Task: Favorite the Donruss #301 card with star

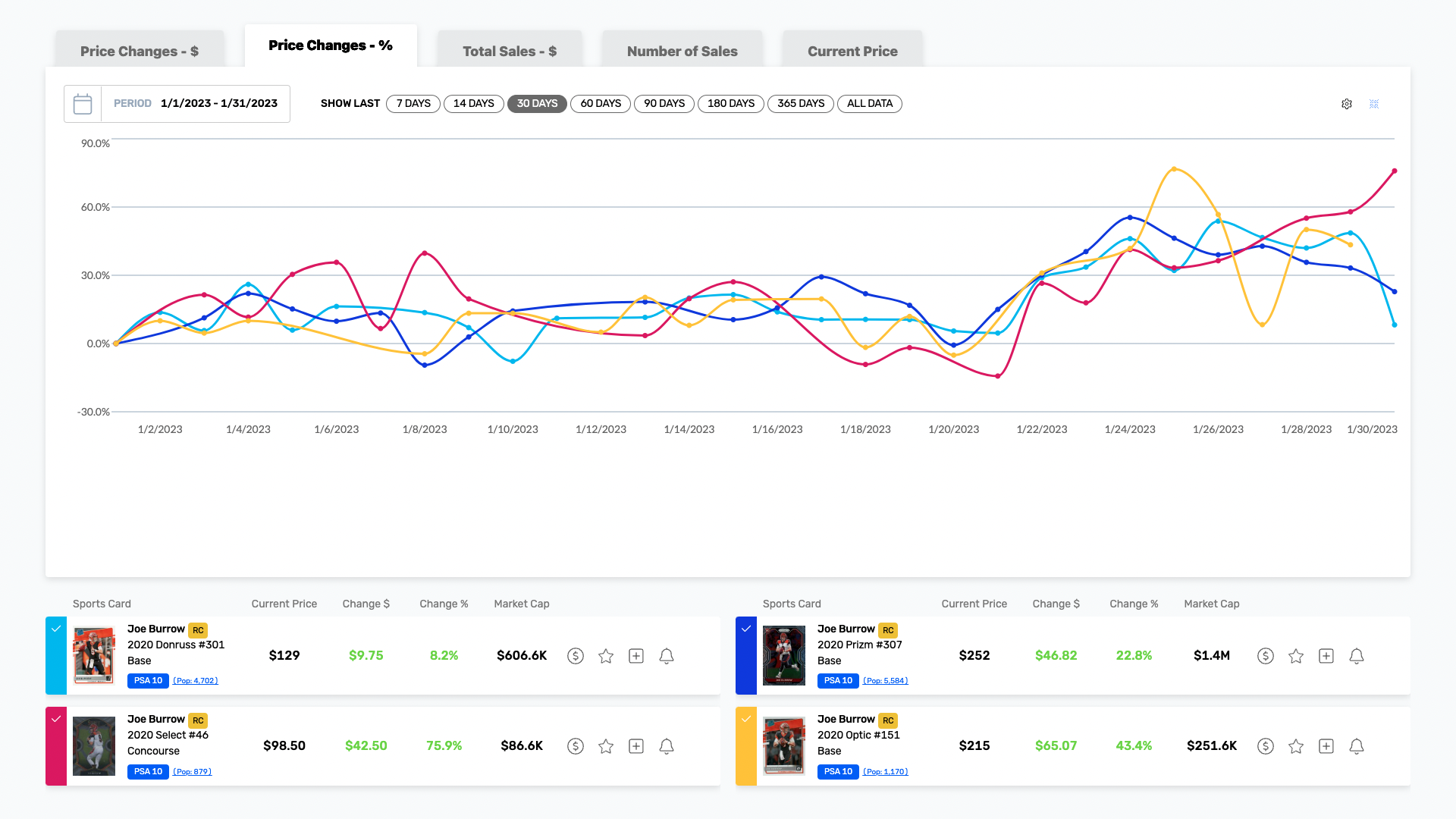Action: click(606, 656)
